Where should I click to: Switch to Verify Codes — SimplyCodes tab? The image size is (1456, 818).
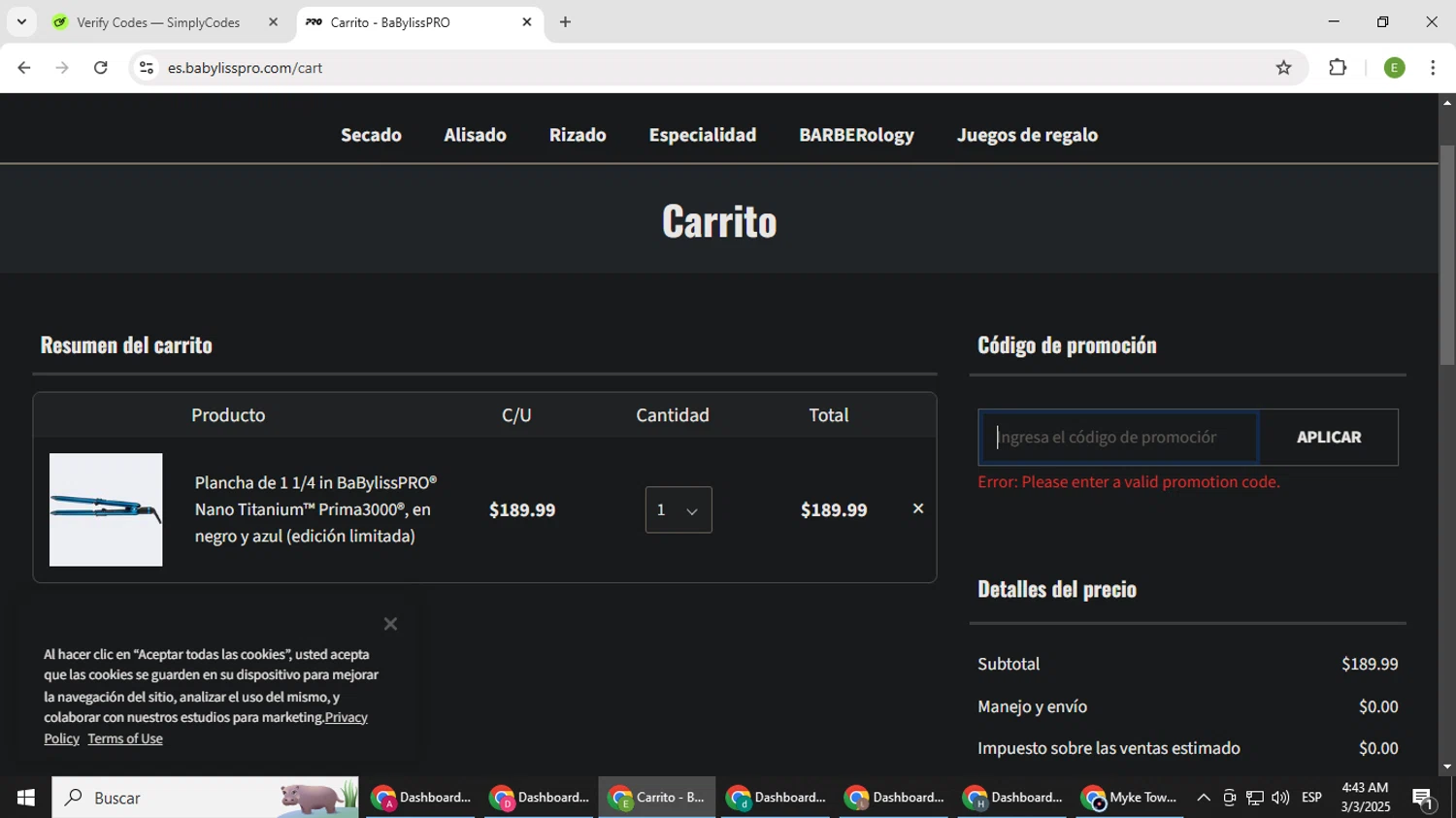(x=158, y=22)
